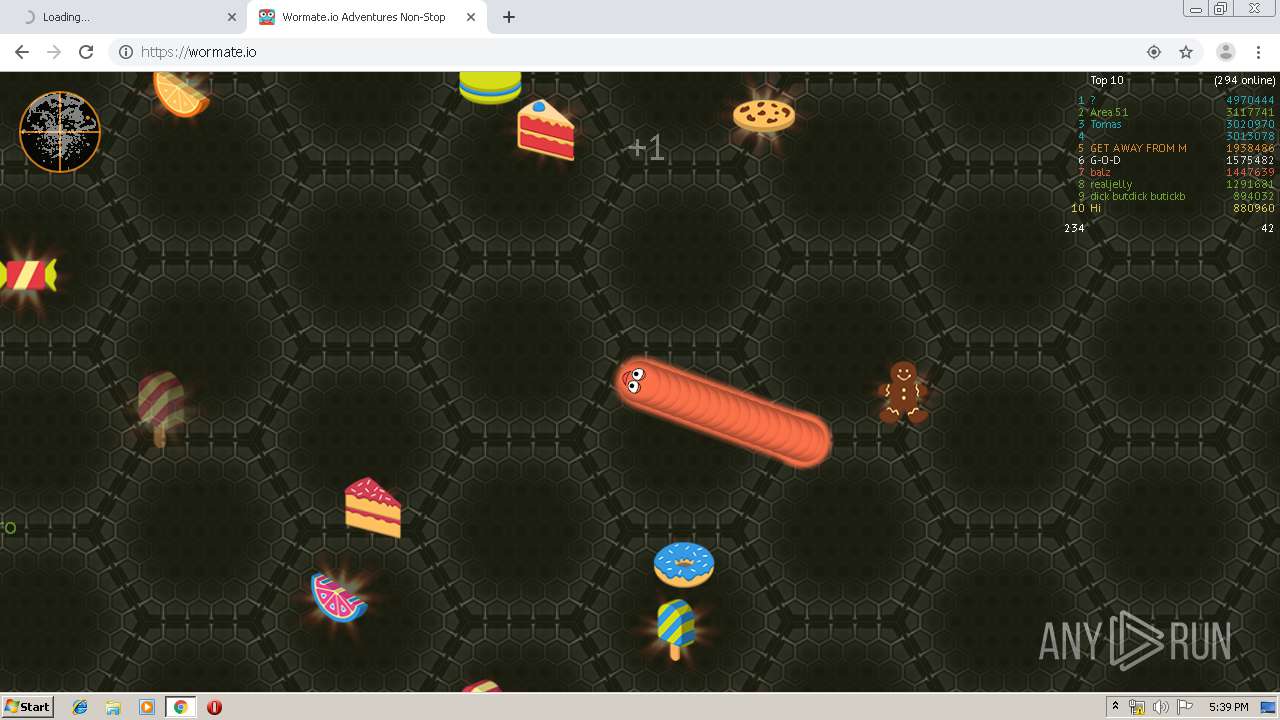Focus the address bar with wormate.io URL
Screen dimensions: 1280x720
click(640, 52)
